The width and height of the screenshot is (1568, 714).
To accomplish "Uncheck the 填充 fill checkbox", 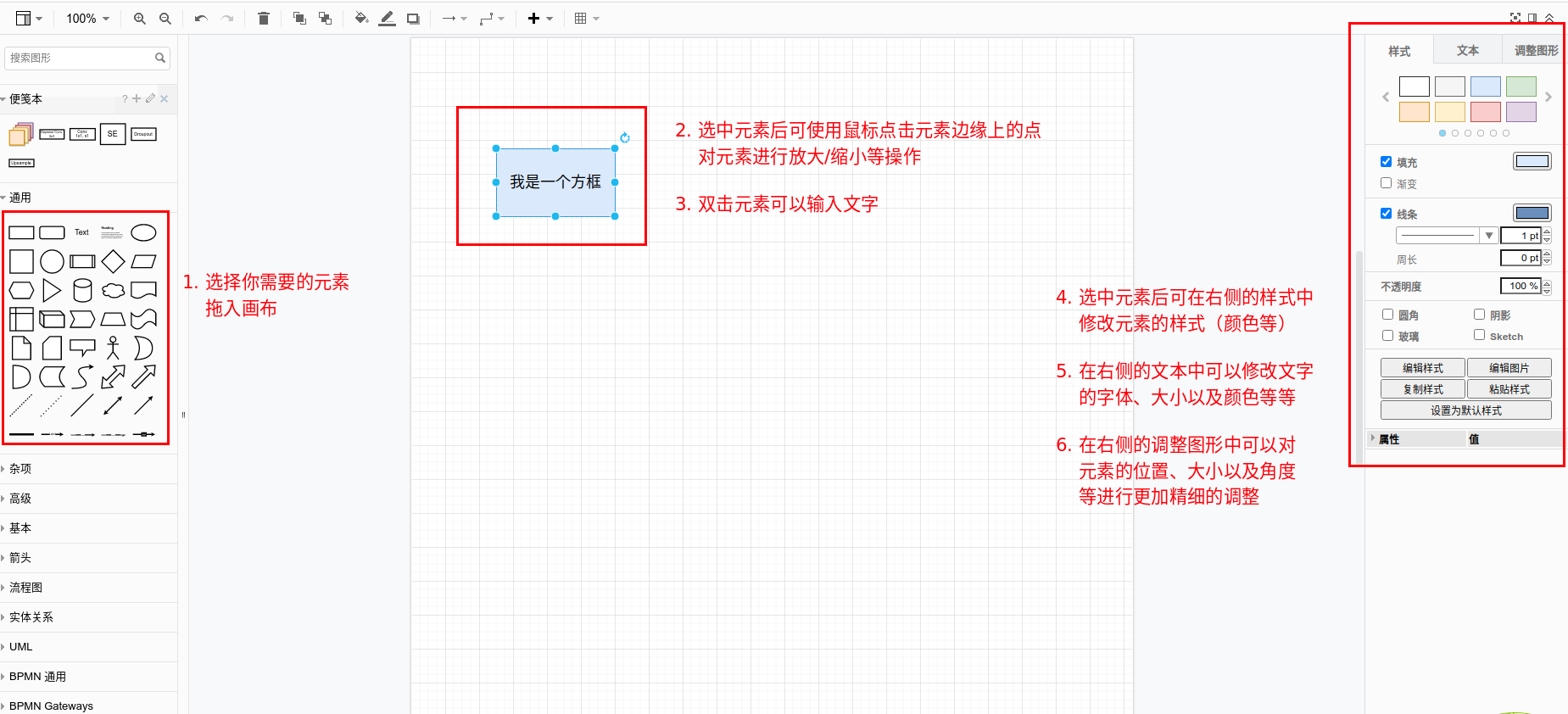I will click(1386, 161).
